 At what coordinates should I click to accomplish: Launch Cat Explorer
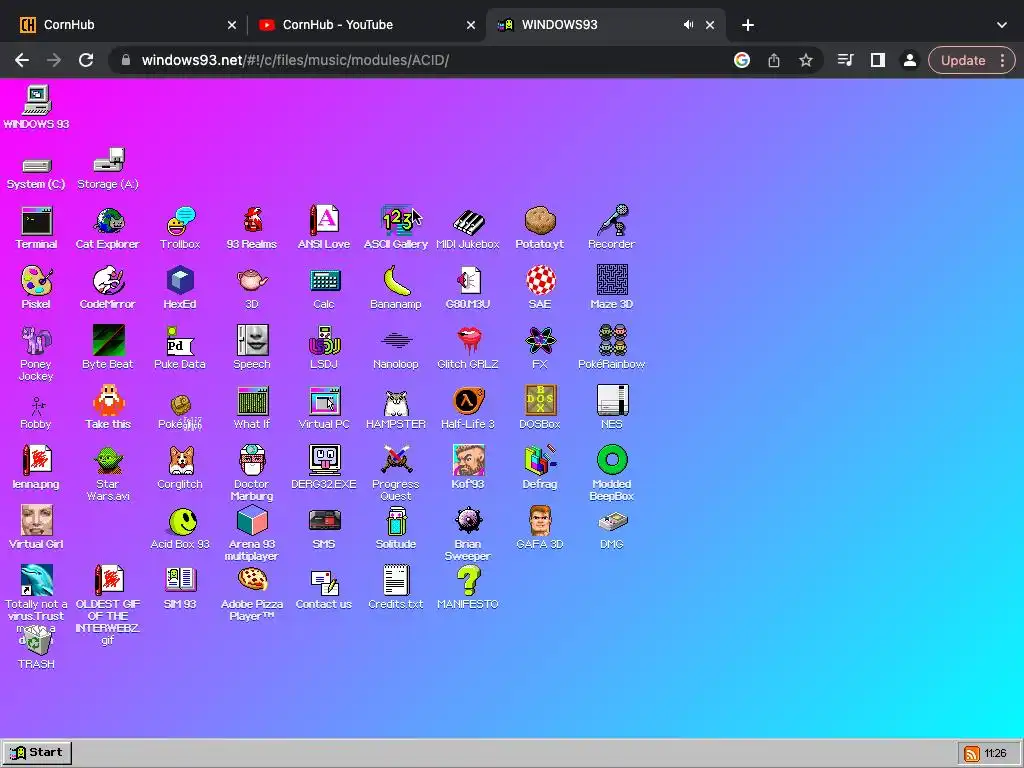coord(108,228)
